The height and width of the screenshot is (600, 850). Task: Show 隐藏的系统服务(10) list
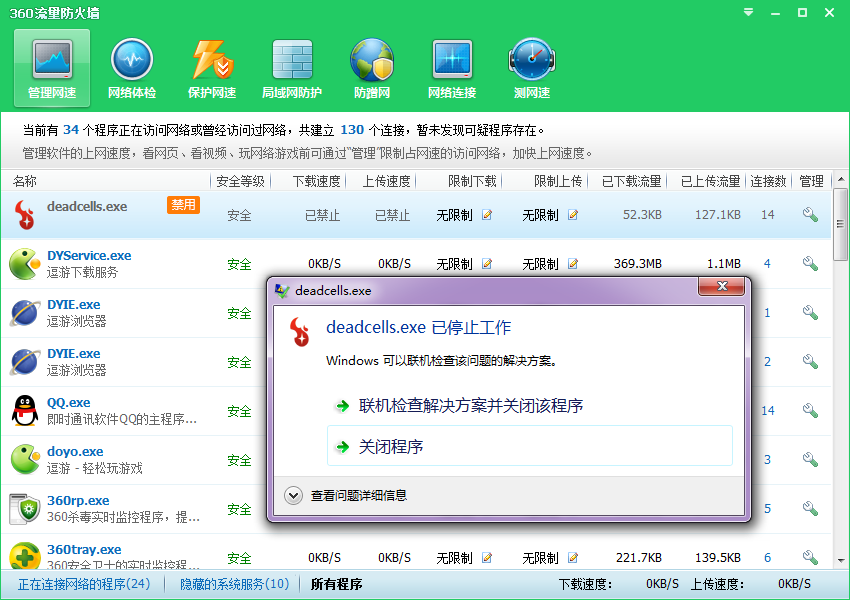[x=234, y=584]
